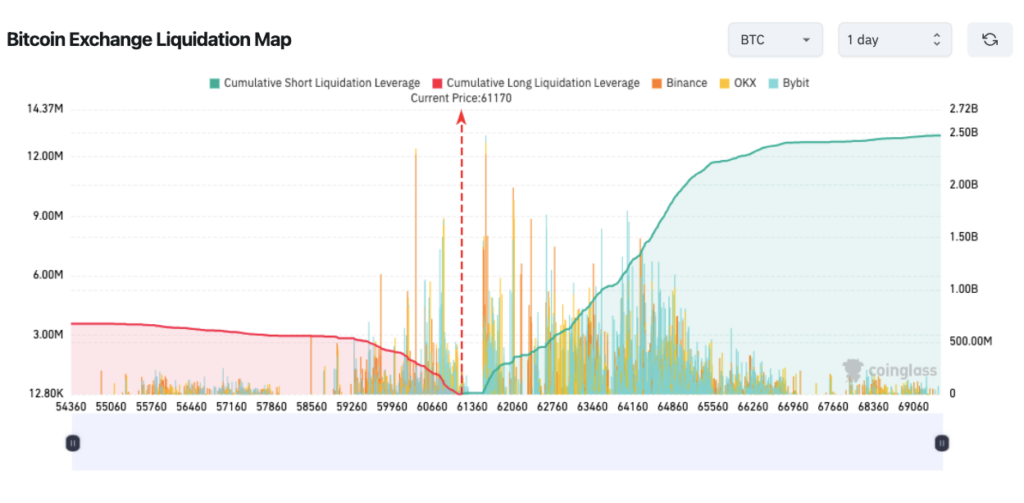Image resolution: width=1024 pixels, height=503 pixels.
Task: Hide the Binance series via legend
Action: (x=679, y=83)
